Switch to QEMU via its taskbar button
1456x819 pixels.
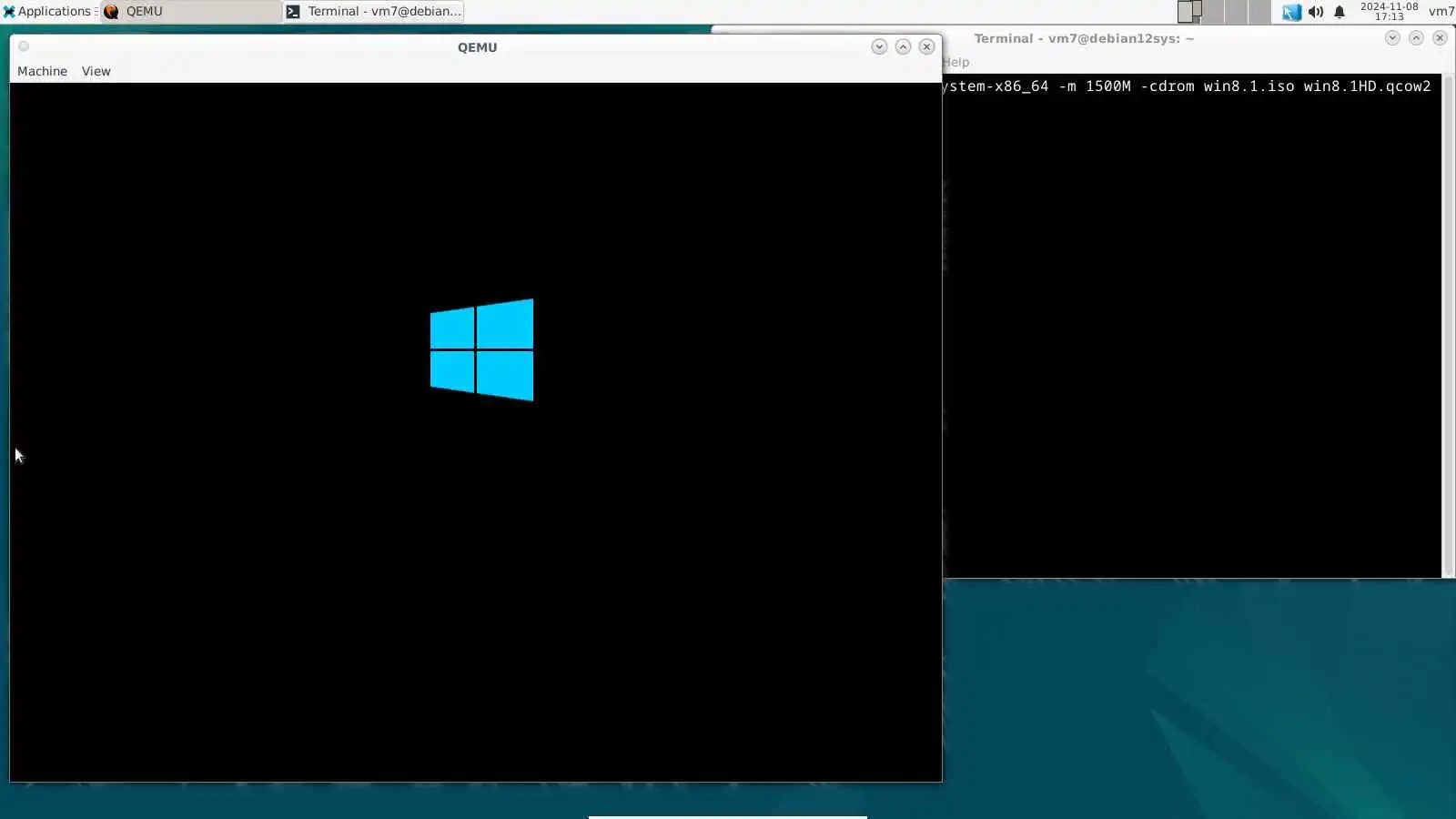tap(191, 12)
